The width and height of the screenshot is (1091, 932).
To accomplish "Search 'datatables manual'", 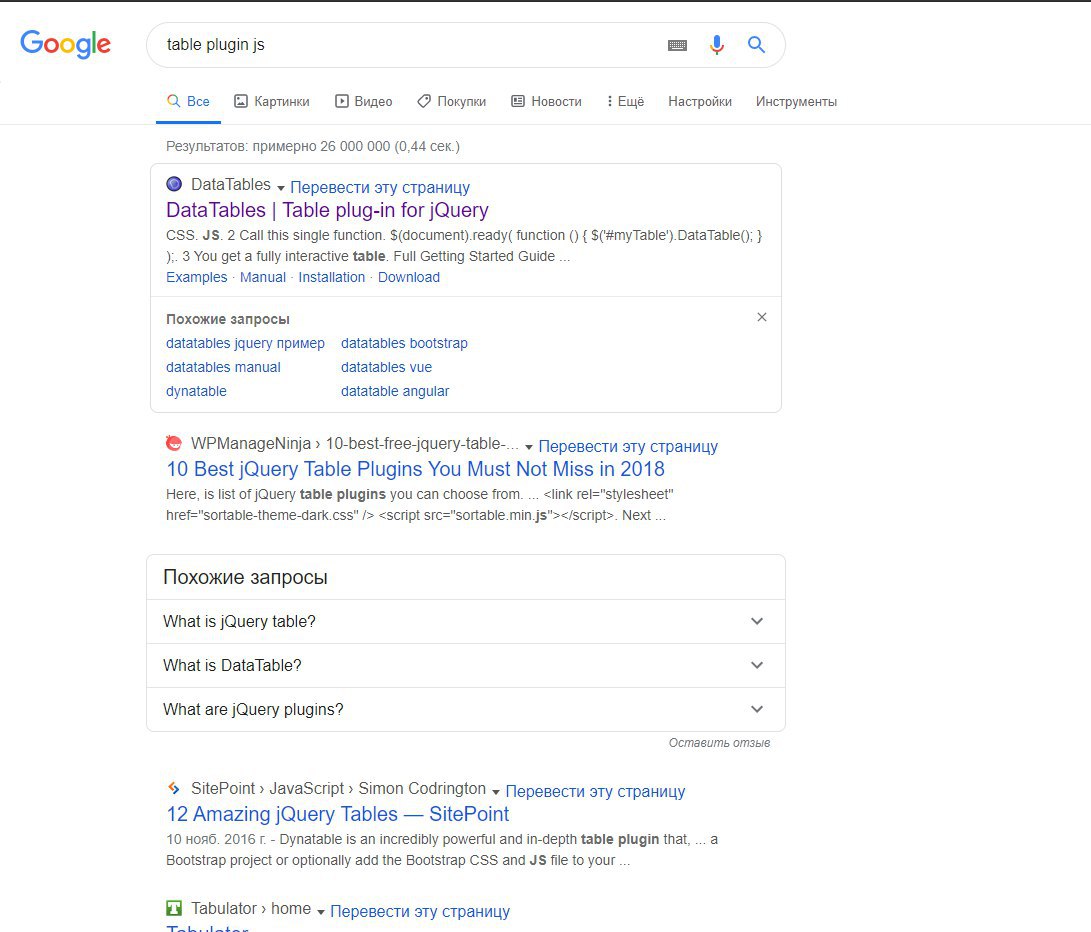I will 223,367.
